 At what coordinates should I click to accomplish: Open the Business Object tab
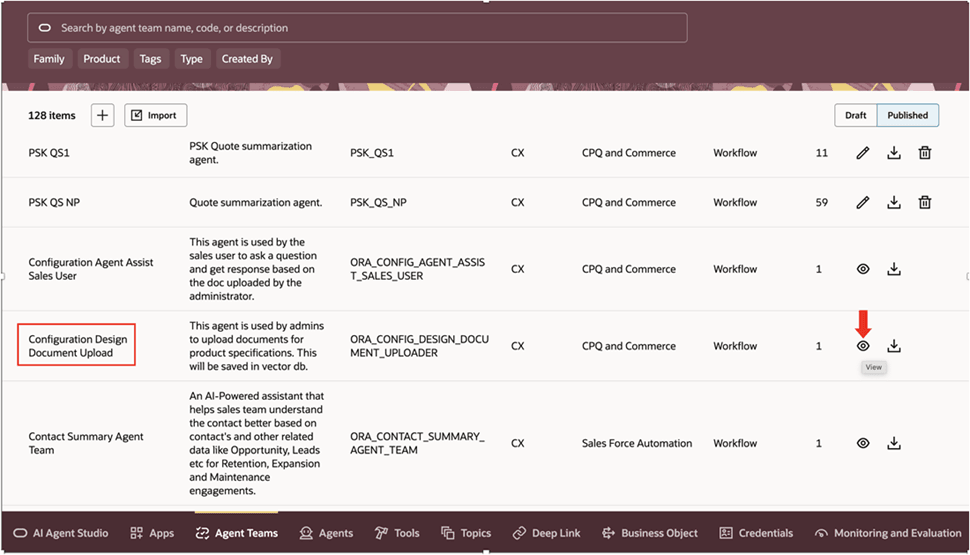650,533
